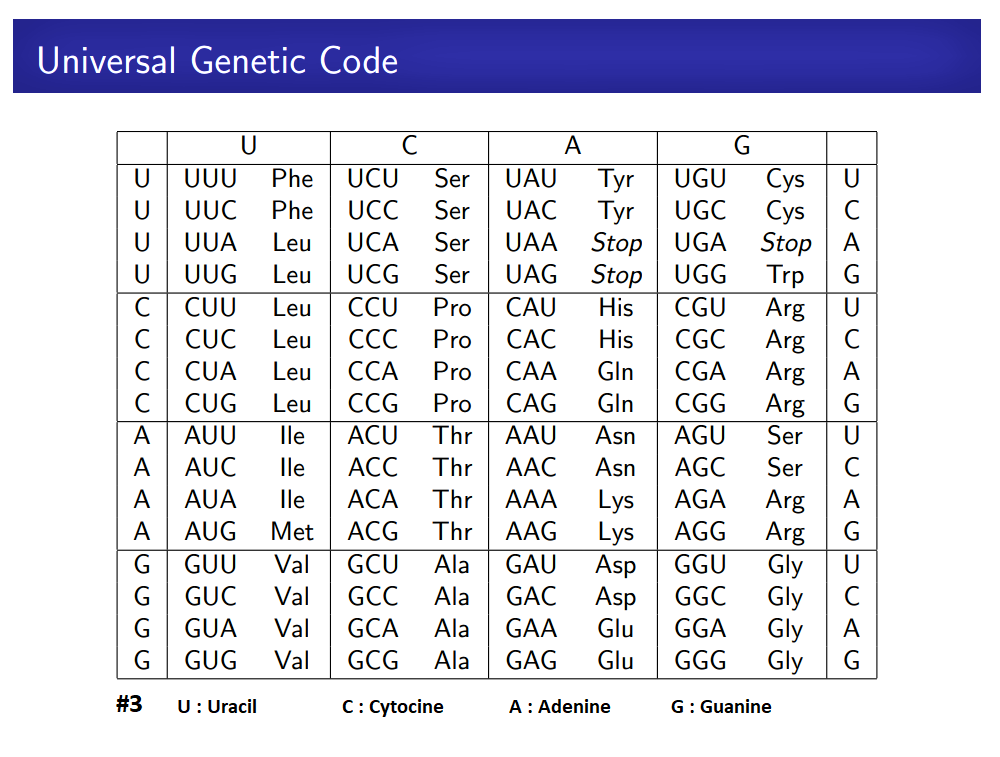Click the UGG codon cell
This screenshot has height=757, width=1000.
tap(700, 275)
